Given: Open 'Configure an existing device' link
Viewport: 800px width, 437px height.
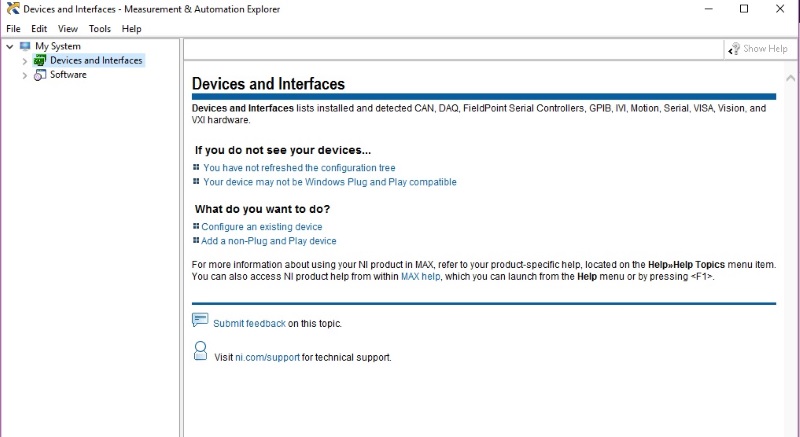Looking at the screenshot, I should pos(261,227).
